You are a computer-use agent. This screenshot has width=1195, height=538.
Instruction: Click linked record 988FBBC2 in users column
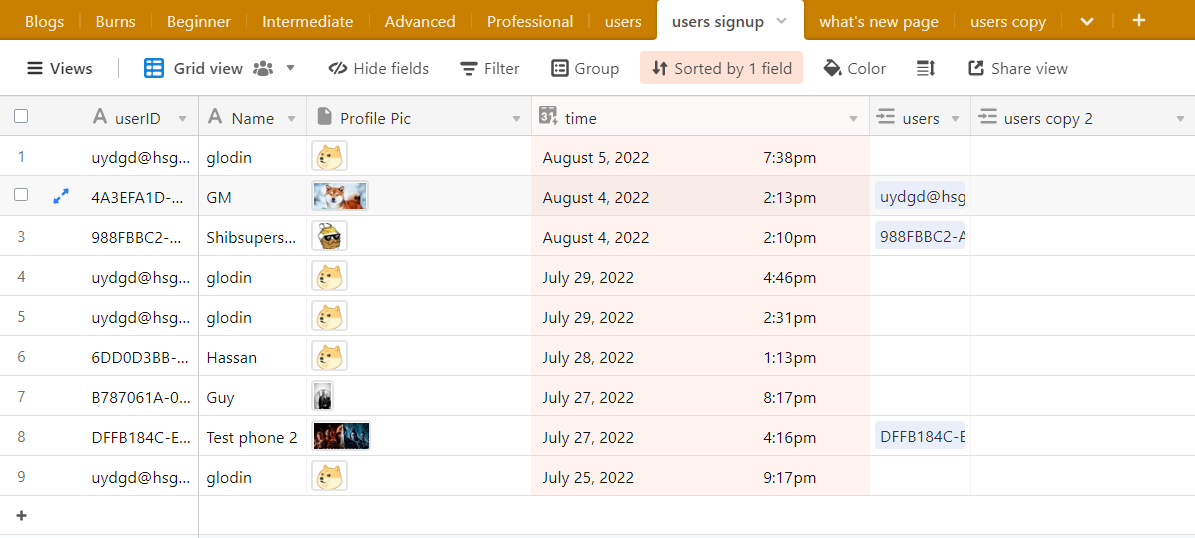click(920, 236)
